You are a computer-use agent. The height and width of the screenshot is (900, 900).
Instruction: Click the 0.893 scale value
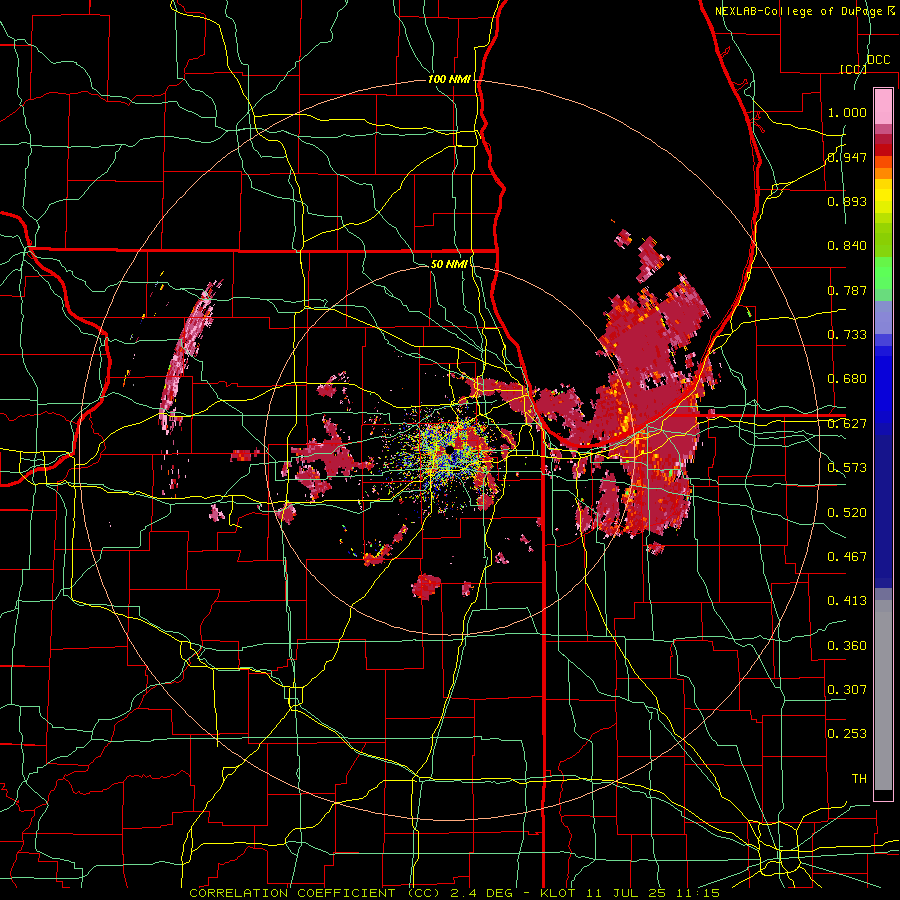(847, 201)
